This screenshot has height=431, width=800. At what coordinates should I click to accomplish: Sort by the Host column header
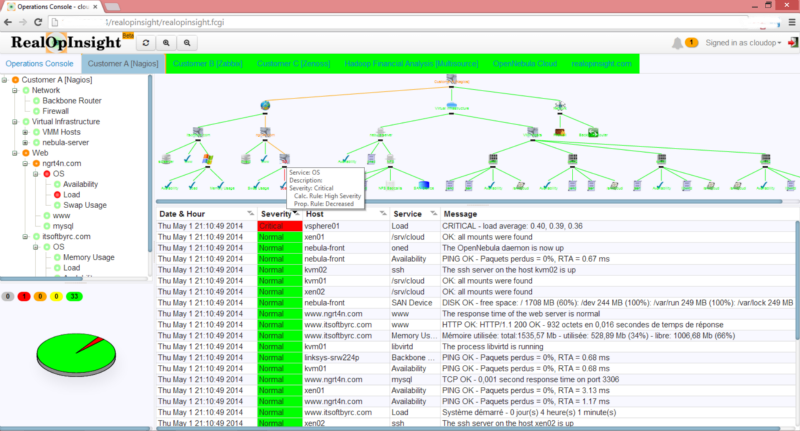pyautogui.click(x=345, y=214)
